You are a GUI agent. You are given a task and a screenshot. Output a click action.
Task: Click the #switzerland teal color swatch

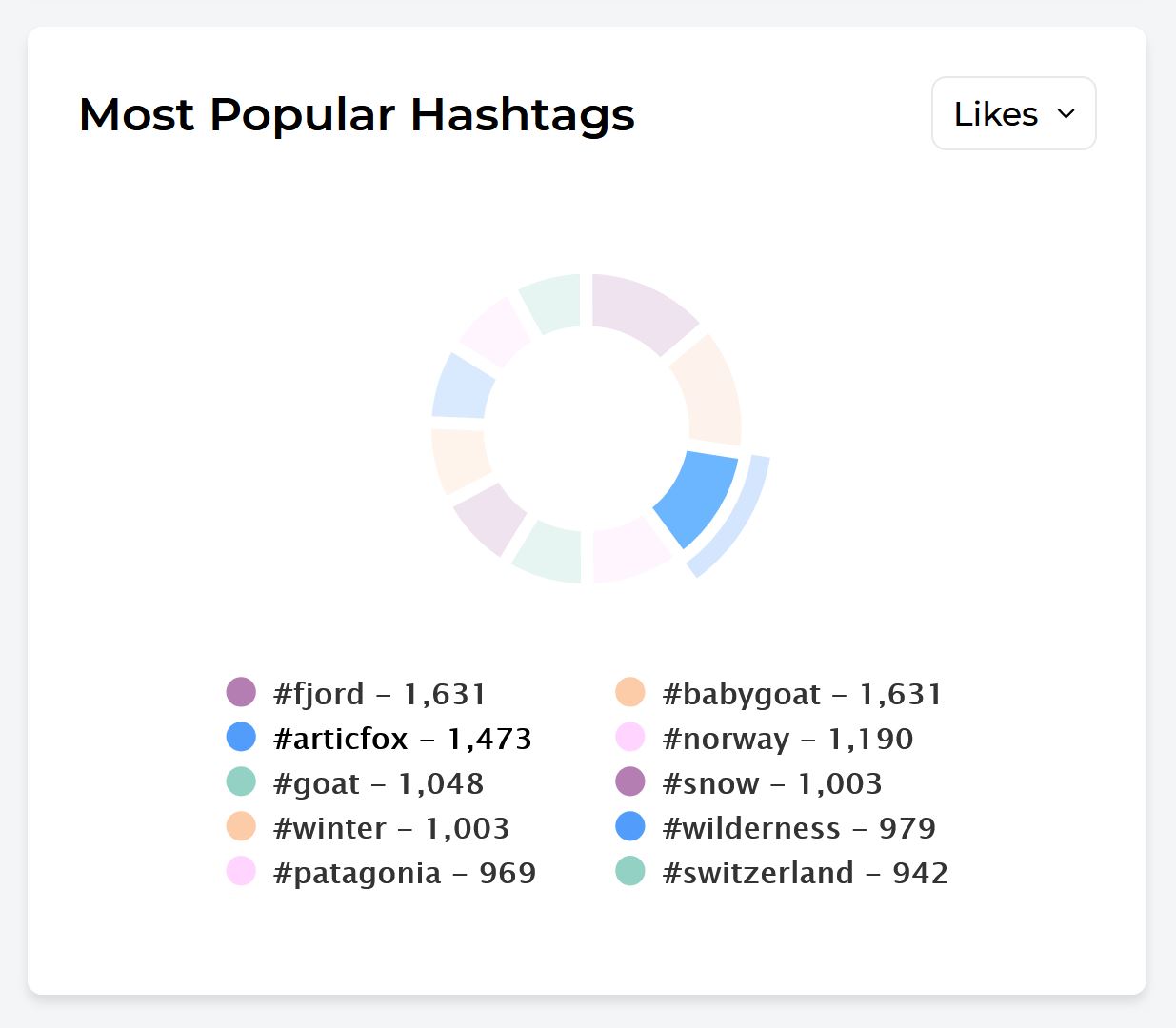coord(630,871)
